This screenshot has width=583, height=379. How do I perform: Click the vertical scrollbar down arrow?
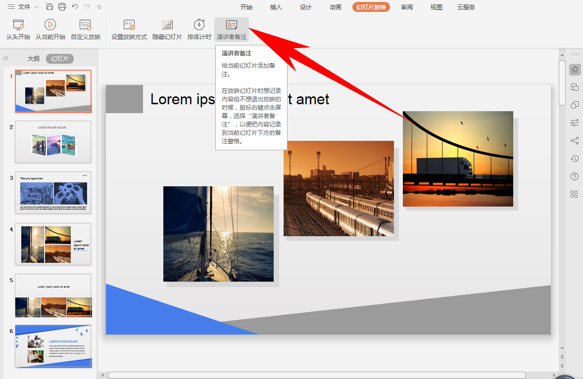coord(562,349)
